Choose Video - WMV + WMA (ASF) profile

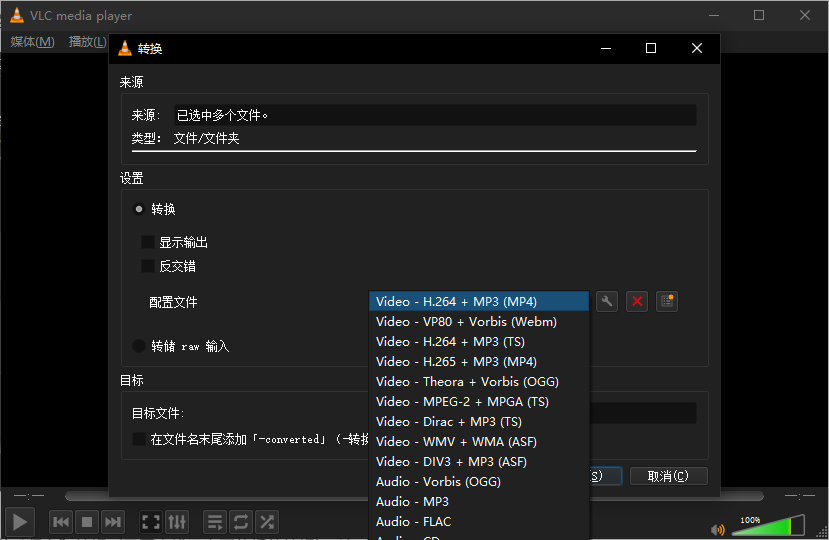click(x=478, y=442)
